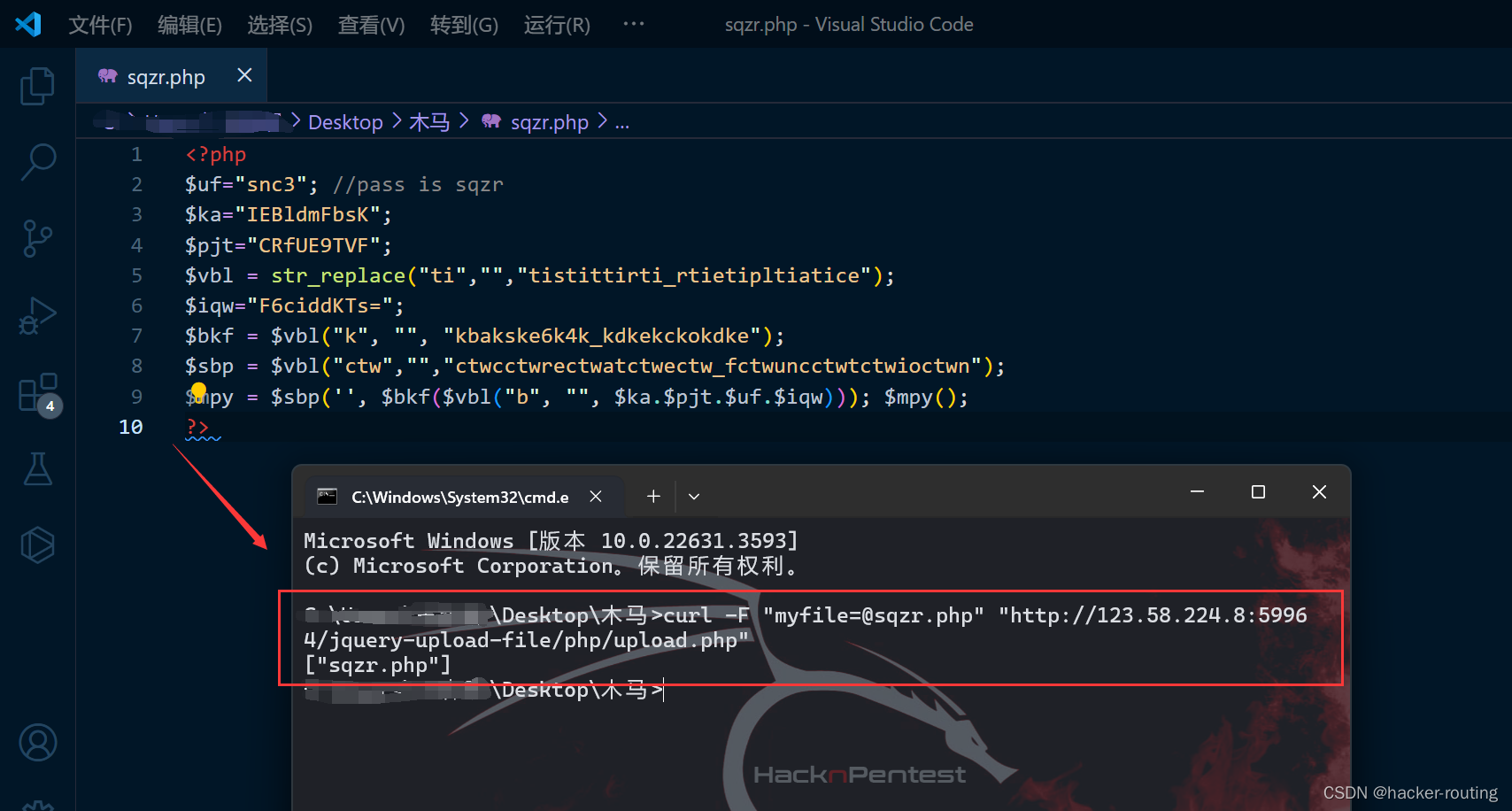
Task: Add a new terminal tab with plus button
Action: (x=653, y=497)
